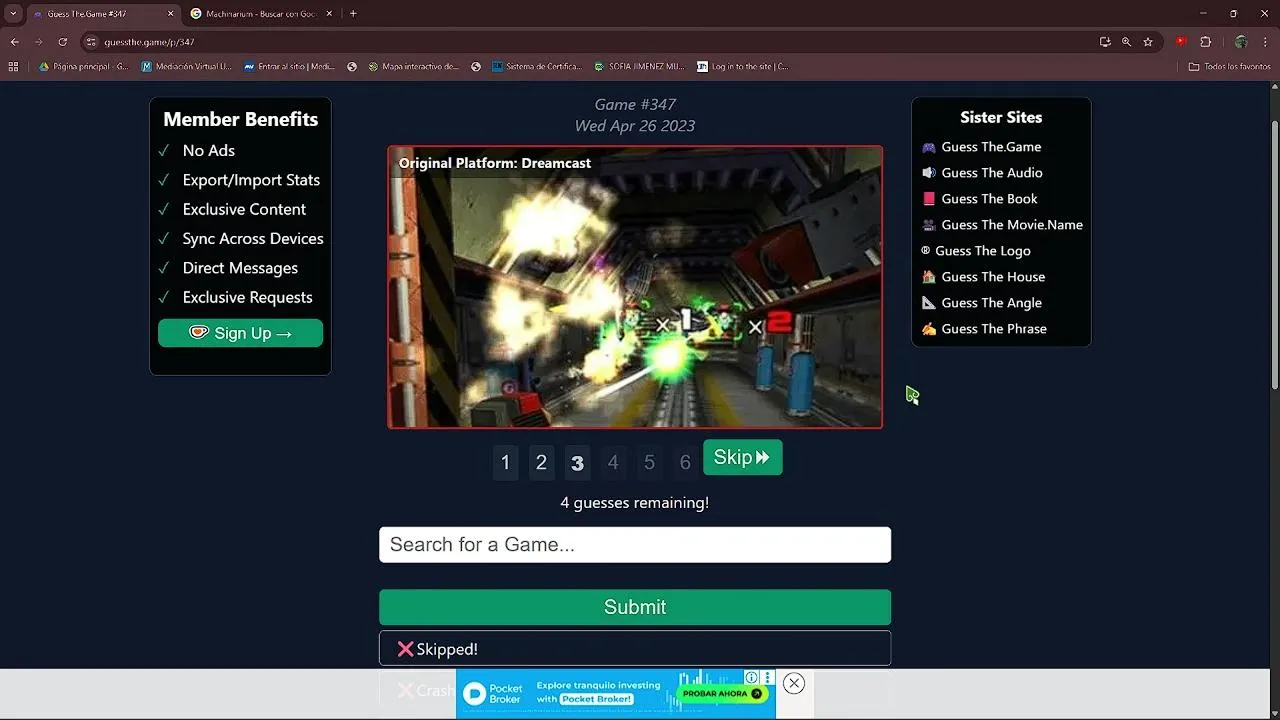Reload the current page
Image resolution: width=1280 pixels, height=720 pixels.
[63, 42]
